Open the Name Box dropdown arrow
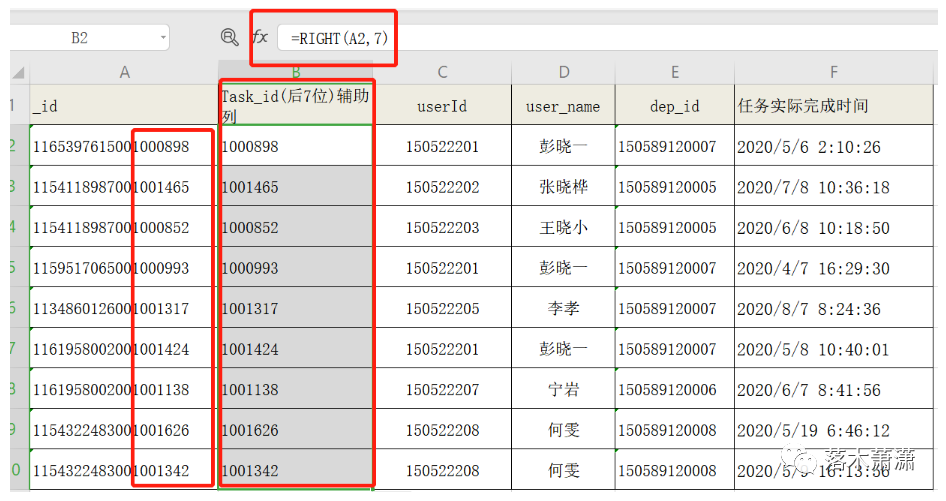 point(163,38)
